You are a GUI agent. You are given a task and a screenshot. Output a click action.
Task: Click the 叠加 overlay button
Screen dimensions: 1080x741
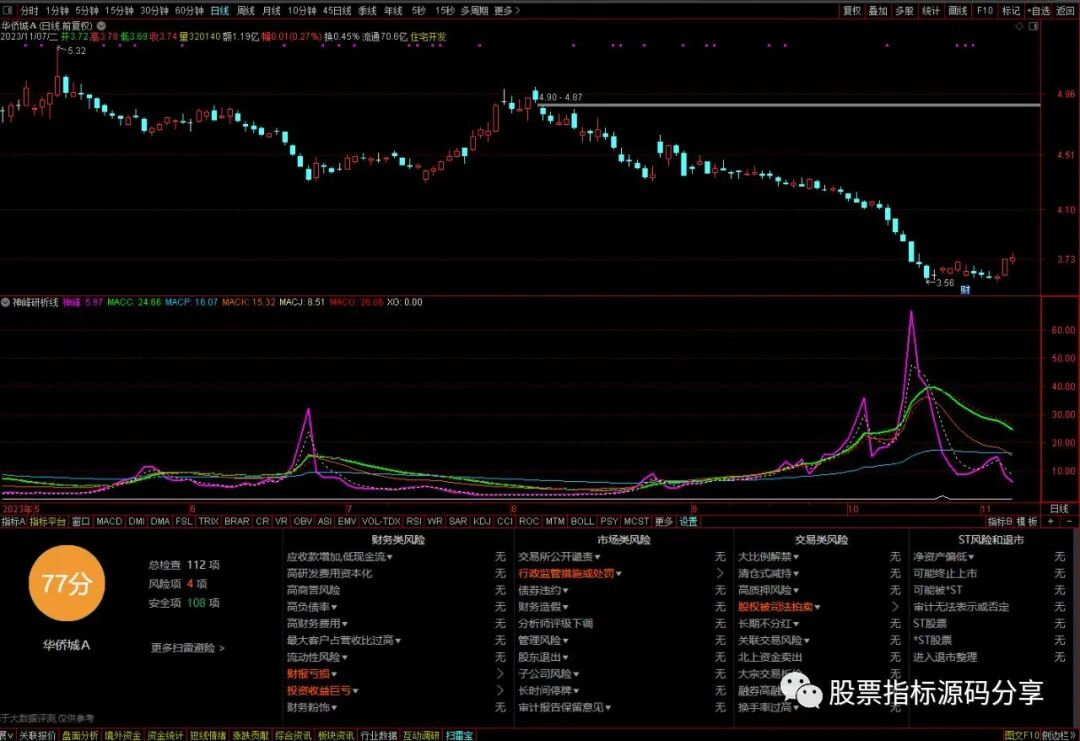coord(878,10)
